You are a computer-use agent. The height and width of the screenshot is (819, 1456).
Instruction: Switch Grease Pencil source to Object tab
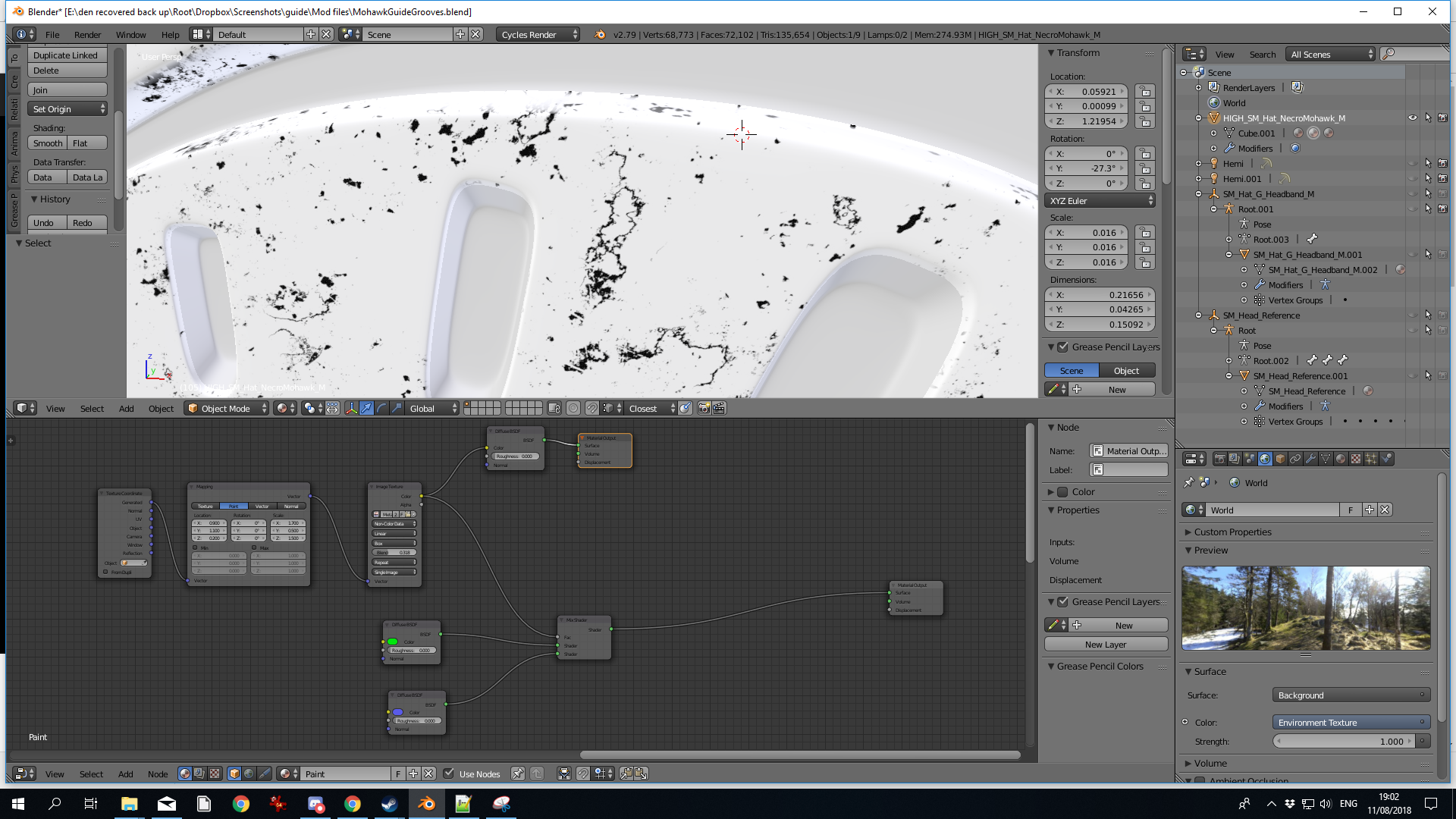[1126, 370]
